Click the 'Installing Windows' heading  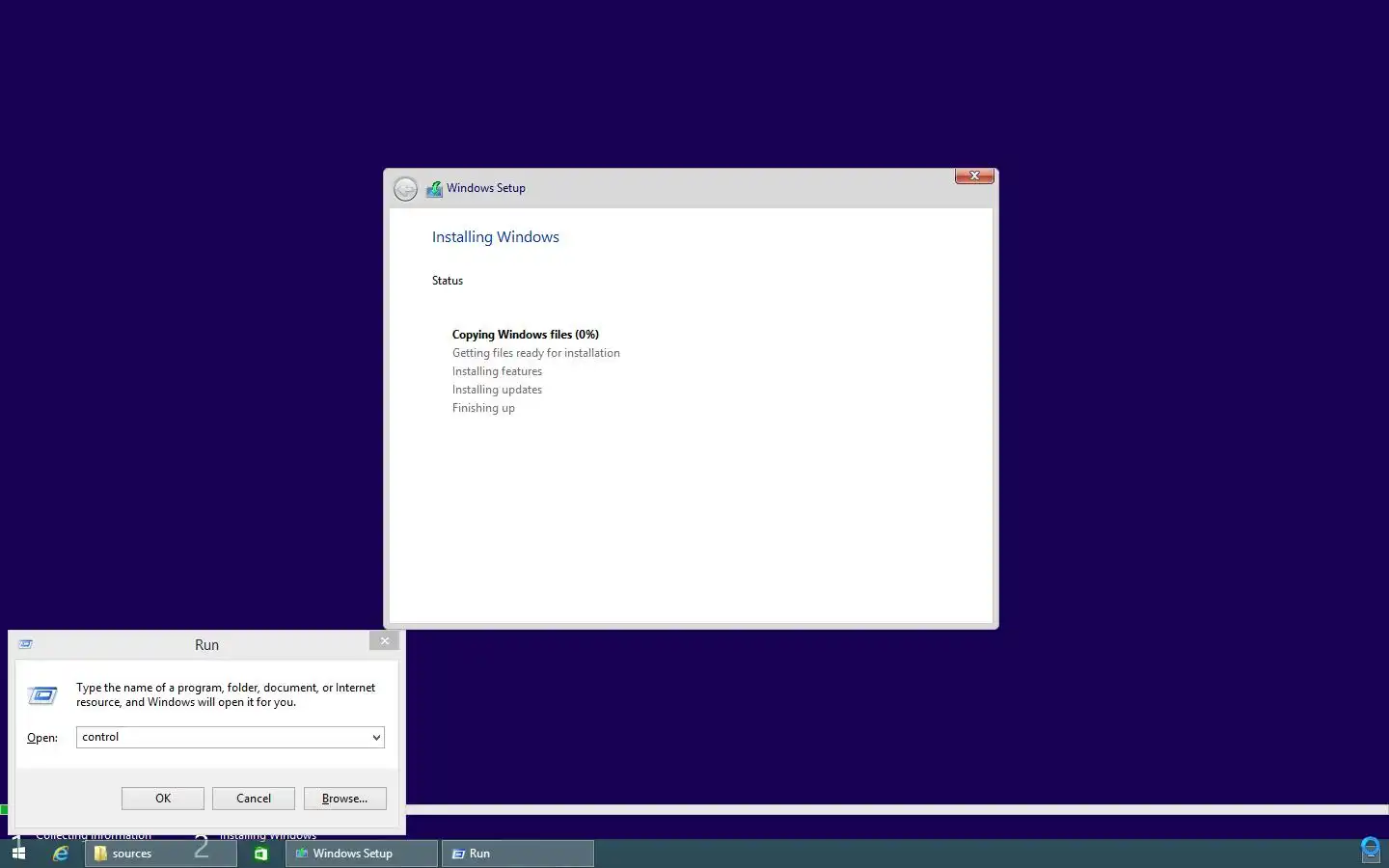[496, 237]
